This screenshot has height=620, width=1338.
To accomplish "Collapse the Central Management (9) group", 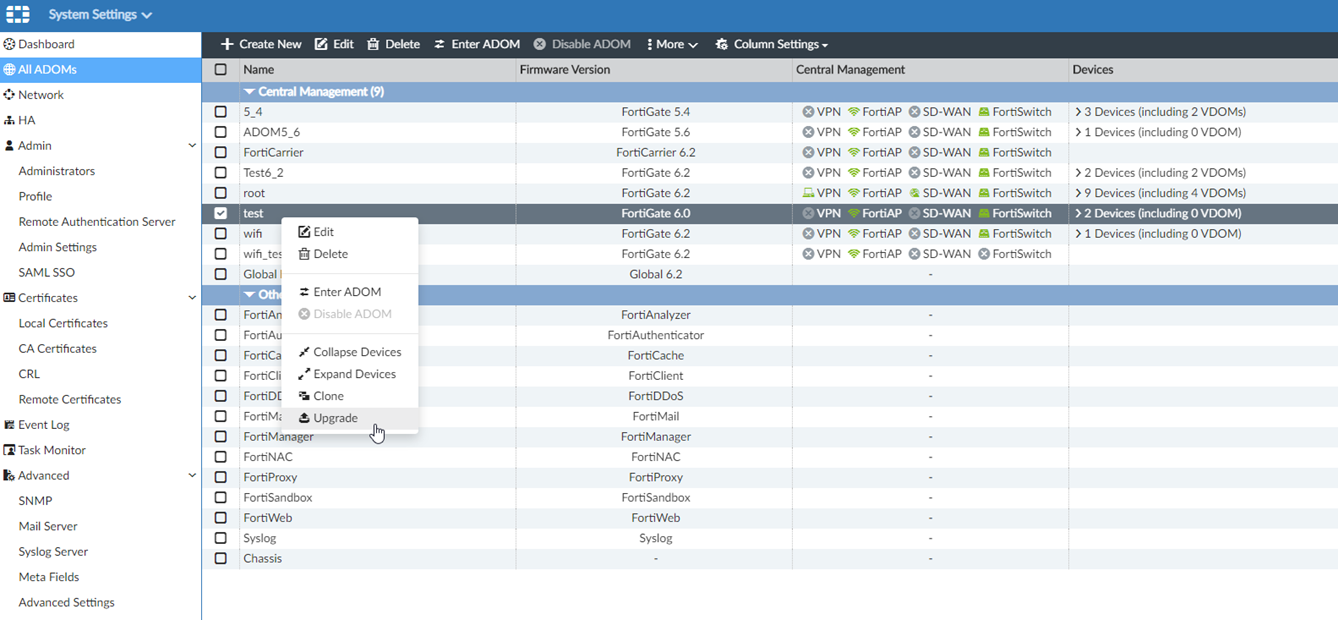I will [250, 91].
